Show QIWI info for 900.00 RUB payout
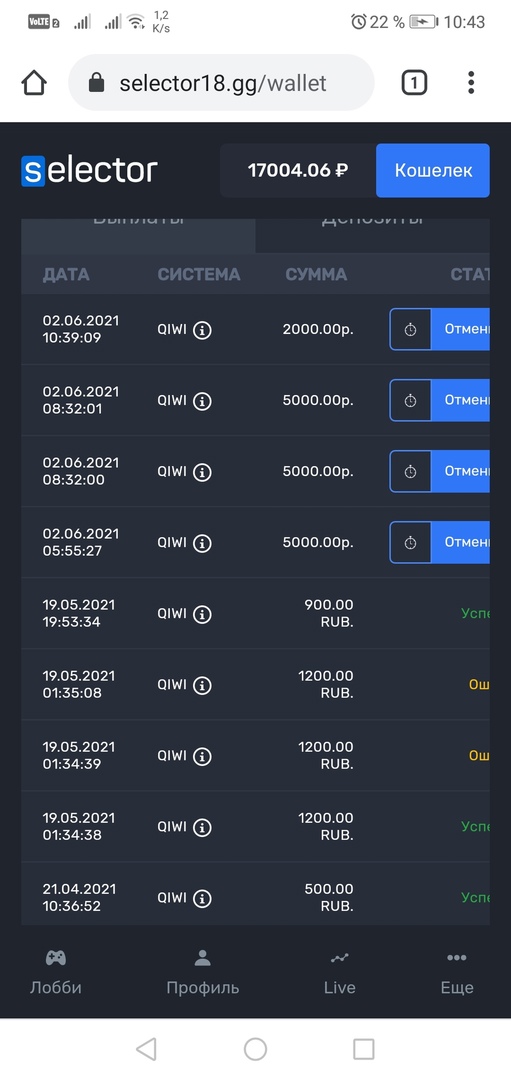Image resolution: width=511 pixels, height=1080 pixels. coord(202,614)
